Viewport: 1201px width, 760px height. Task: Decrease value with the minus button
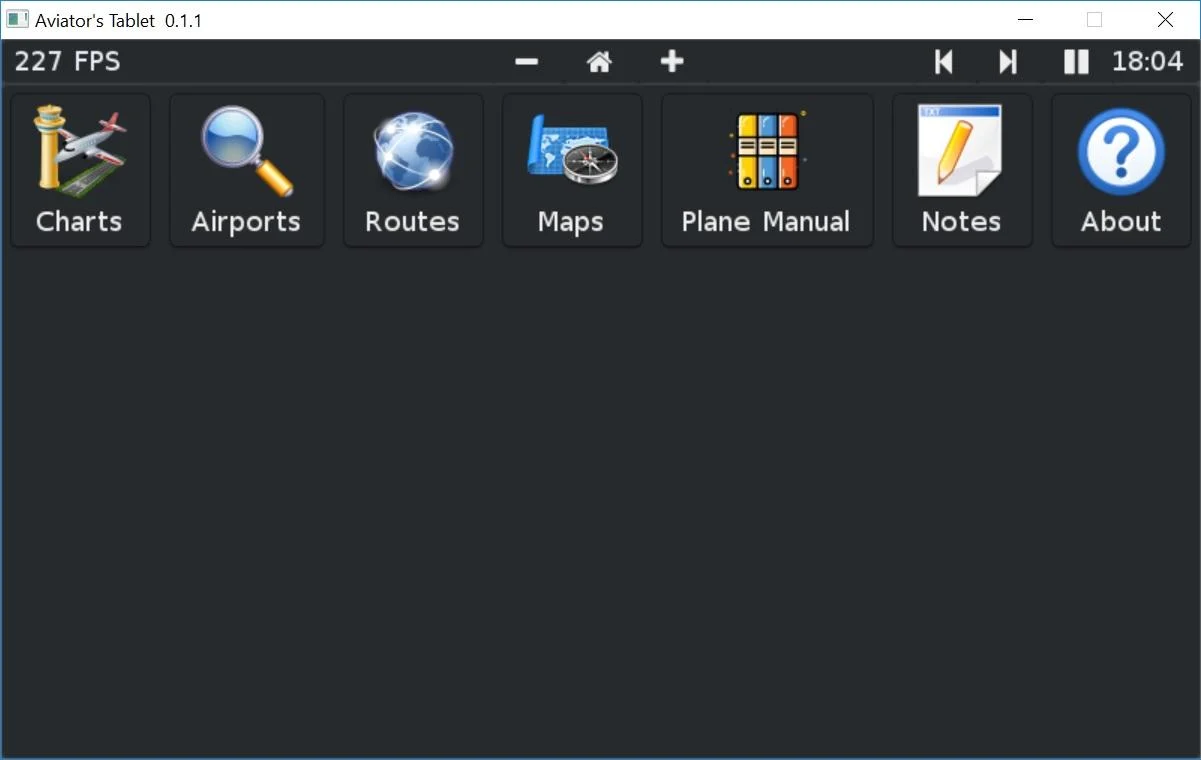tap(526, 61)
